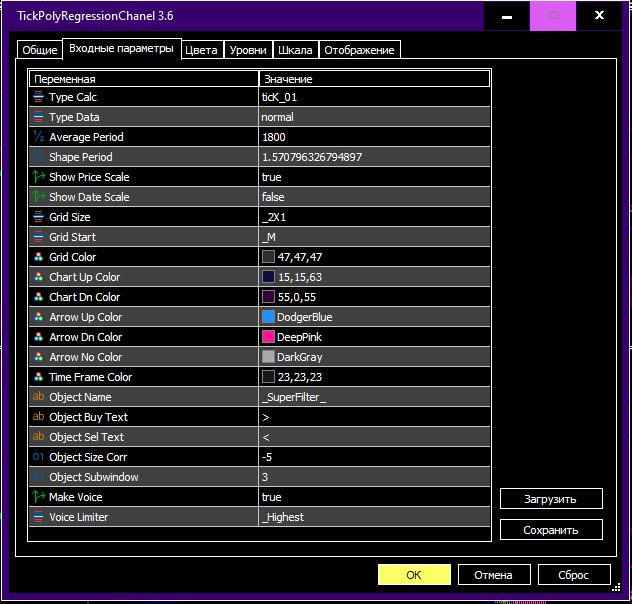Click the color icon beside Chart Dn Color
The width and height of the screenshot is (632, 604).
[x=38, y=297]
